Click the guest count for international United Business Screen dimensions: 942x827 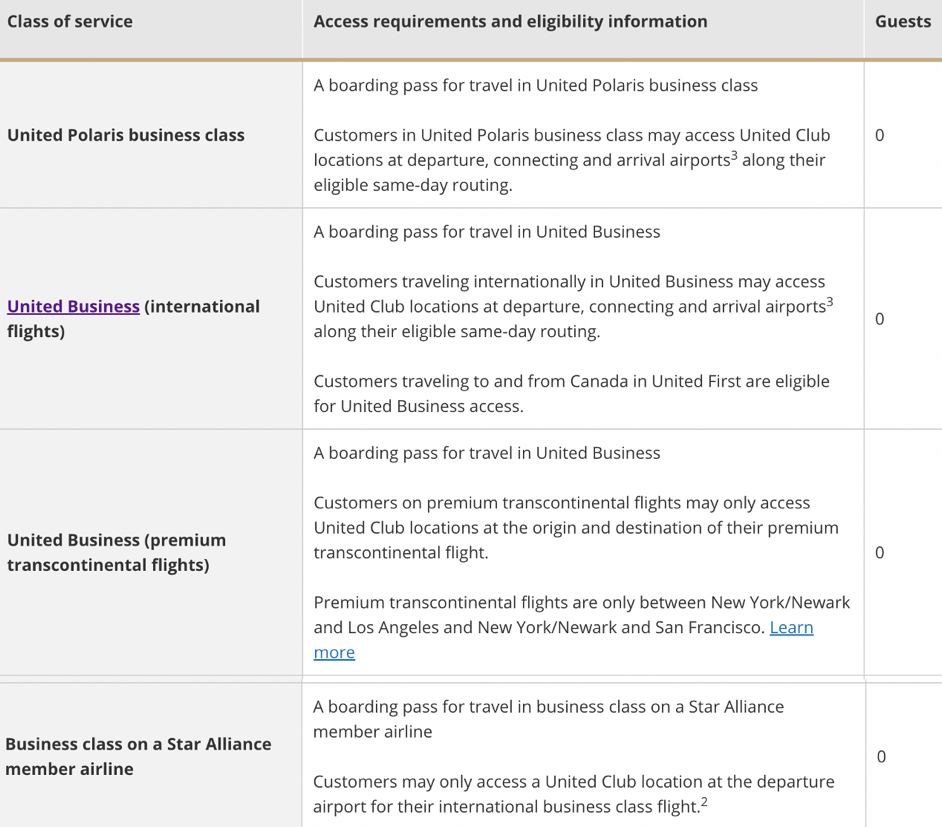point(879,319)
